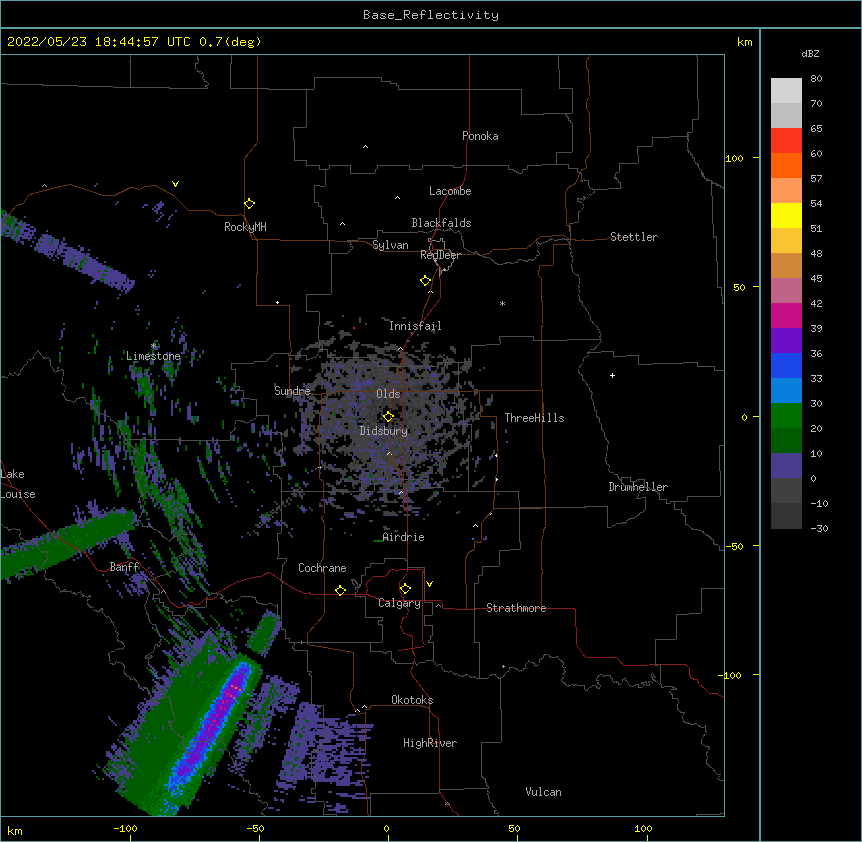Click the 2022/05/23 18:44:57 UTC timestamp
The height and width of the screenshot is (842, 862).
pyautogui.click(x=99, y=42)
